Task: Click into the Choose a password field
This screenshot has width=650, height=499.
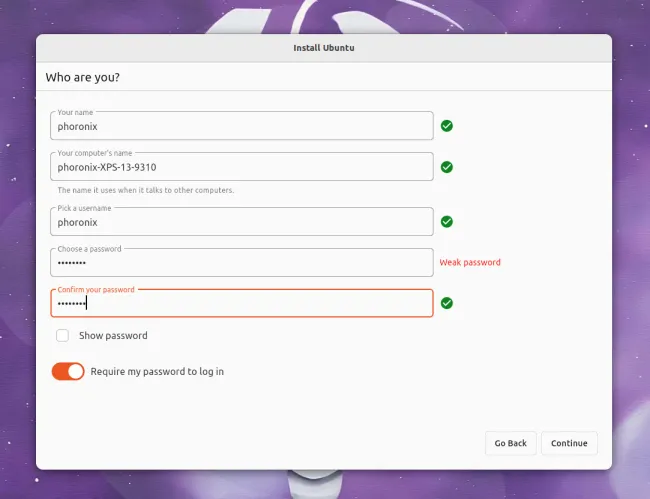Action: click(x=242, y=262)
